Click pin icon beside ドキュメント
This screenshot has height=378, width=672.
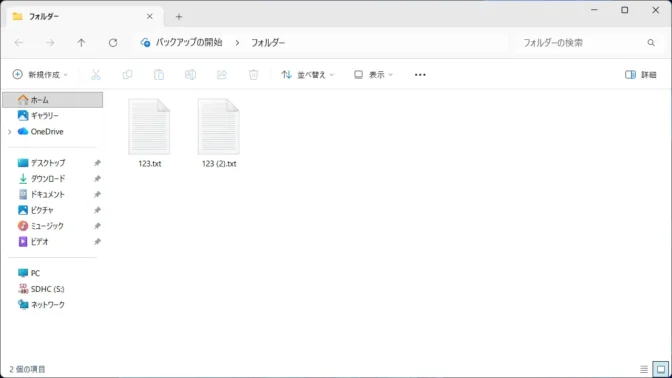click(97, 195)
